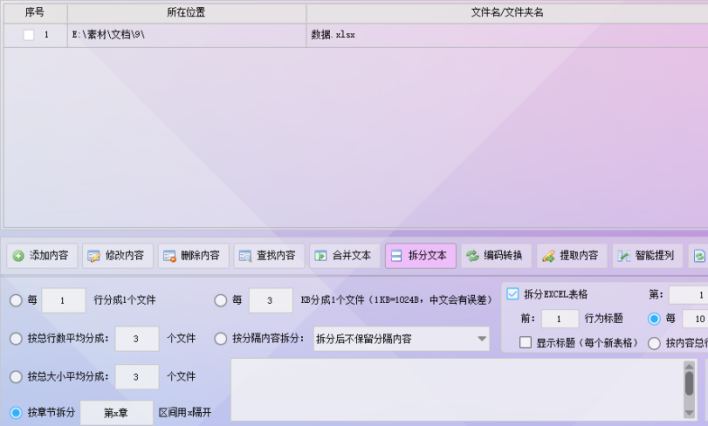Image resolution: width=708 pixels, height=426 pixels.
Task: Open the 拆分后不保留分隔内容 dropdown
Action: [x=401, y=339]
